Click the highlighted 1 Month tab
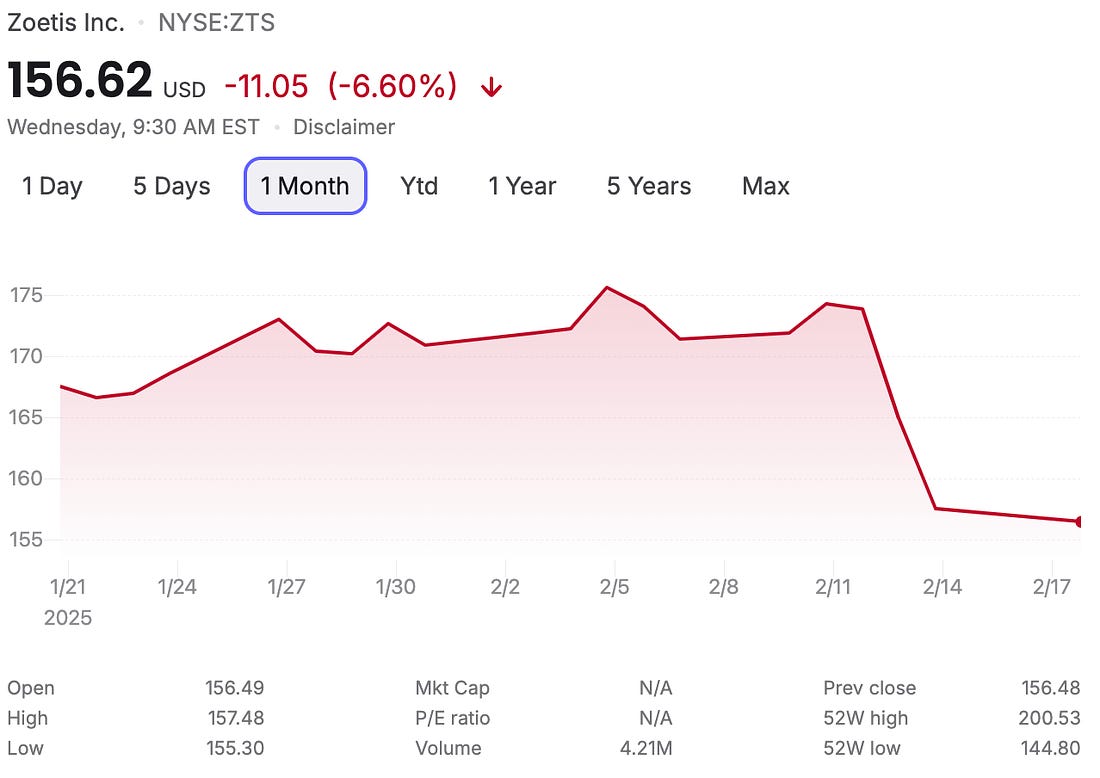 pos(305,186)
